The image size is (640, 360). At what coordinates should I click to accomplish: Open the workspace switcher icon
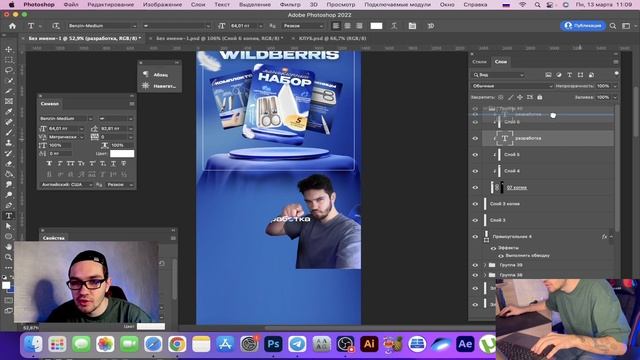click(x=626, y=26)
